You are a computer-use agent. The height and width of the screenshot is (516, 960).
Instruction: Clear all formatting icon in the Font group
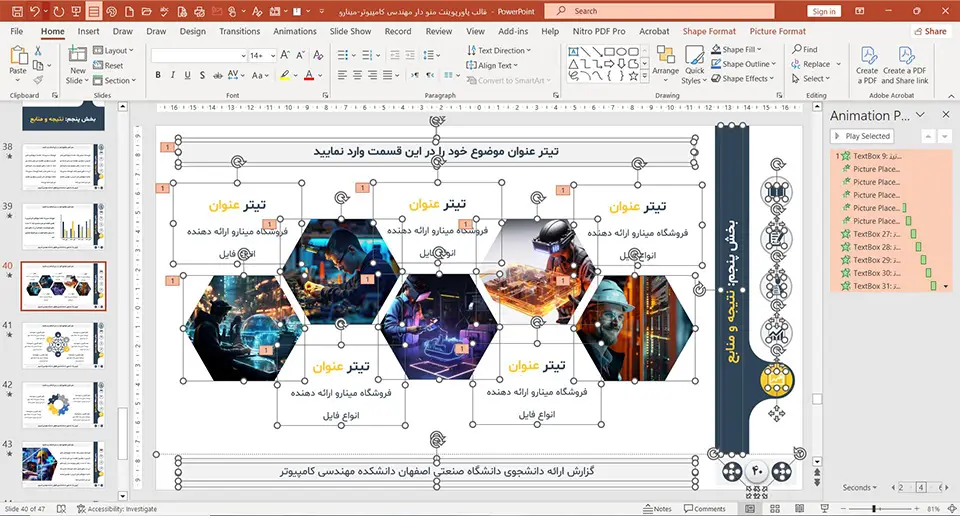[318, 55]
